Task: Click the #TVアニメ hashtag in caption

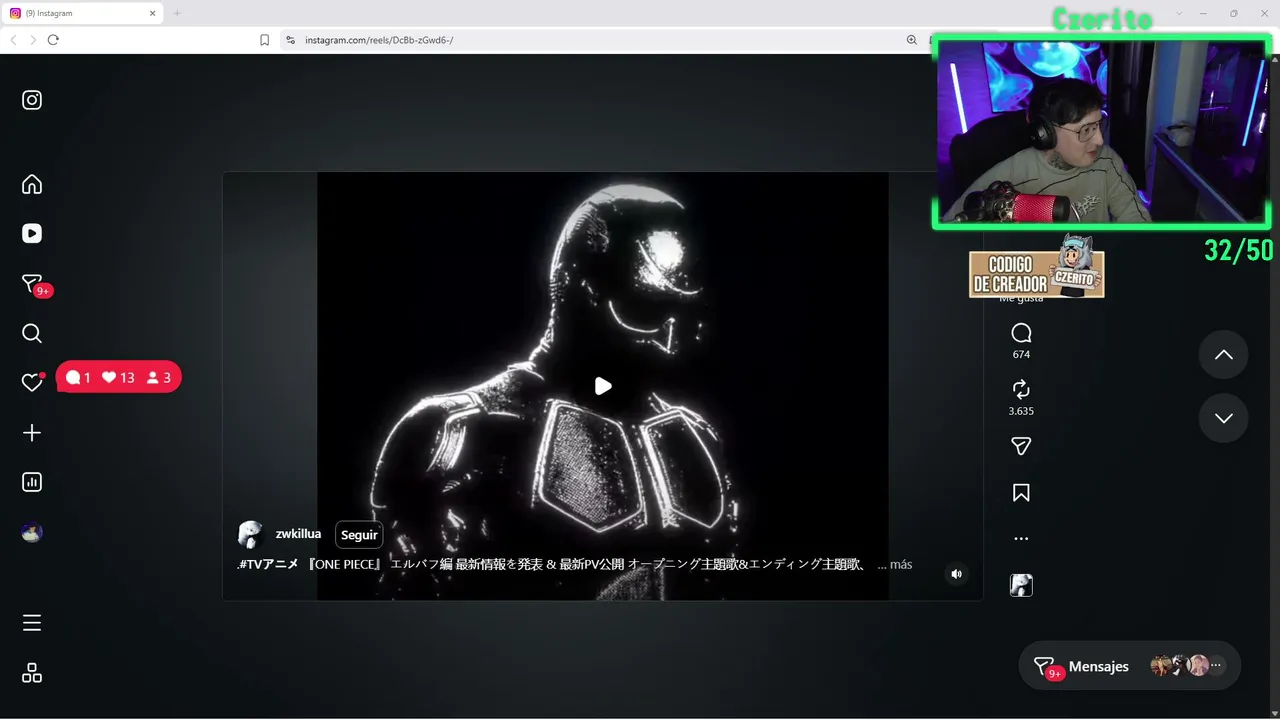Action: coord(269,564)
